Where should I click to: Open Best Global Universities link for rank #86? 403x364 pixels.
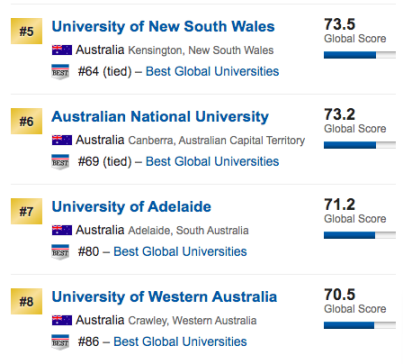[180, 341]
